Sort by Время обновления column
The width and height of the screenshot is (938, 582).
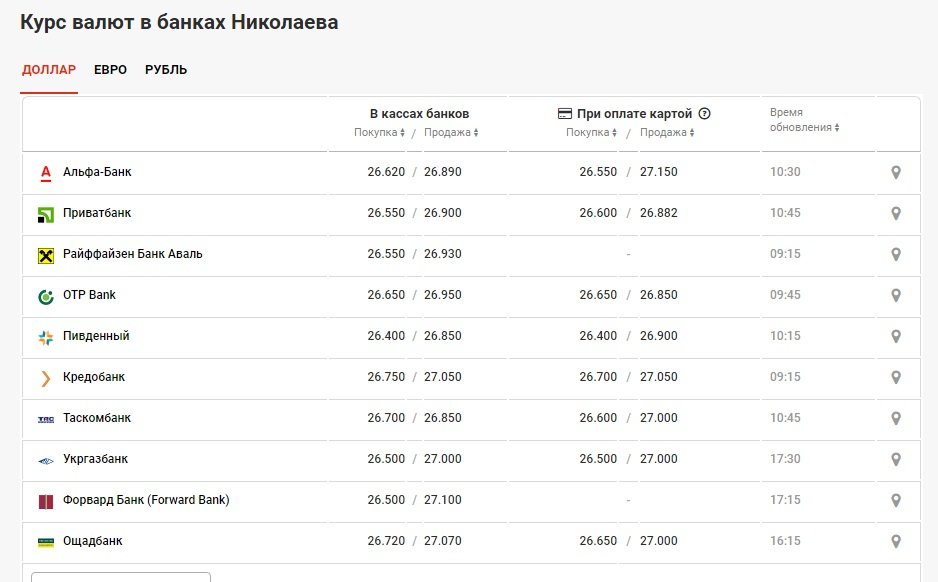click(x=804, y=120)
